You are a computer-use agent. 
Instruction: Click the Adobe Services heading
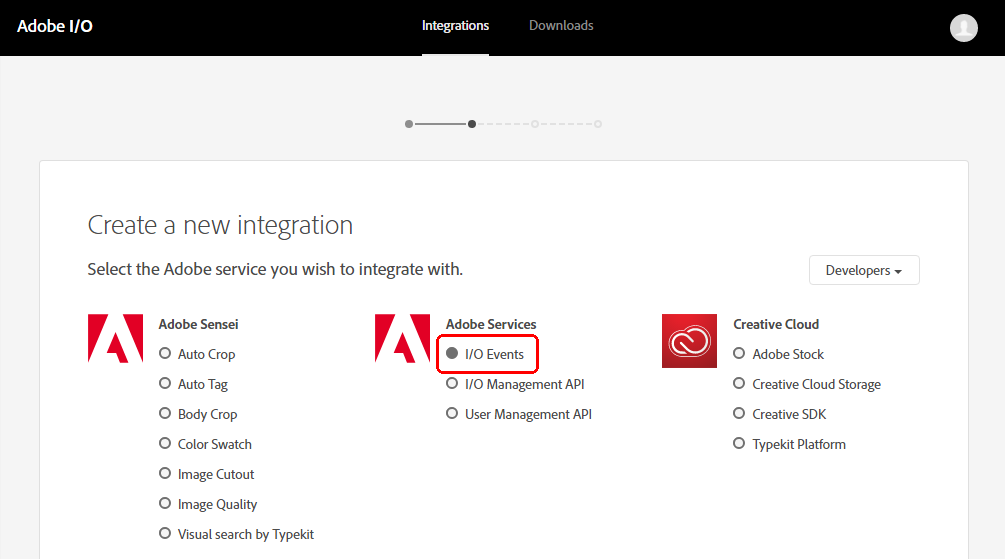(x=491, y=324)
